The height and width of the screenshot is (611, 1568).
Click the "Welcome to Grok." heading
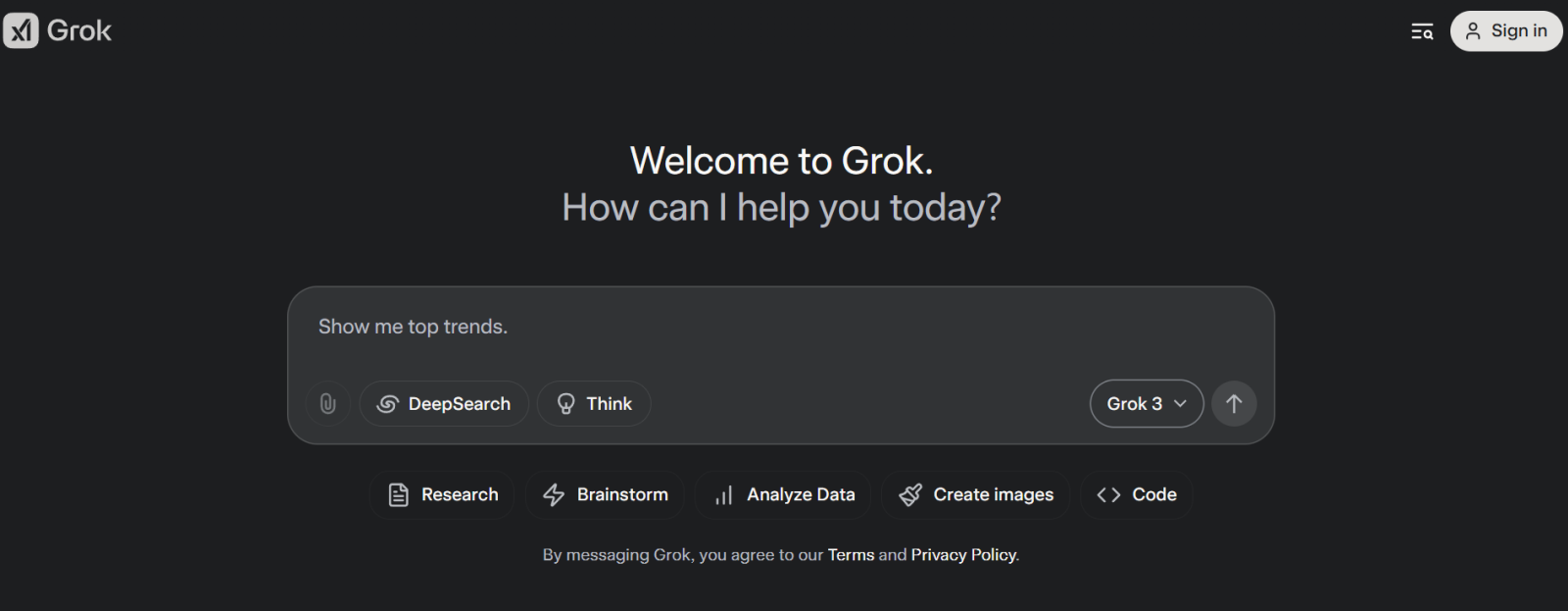click(x=781, y=161)
